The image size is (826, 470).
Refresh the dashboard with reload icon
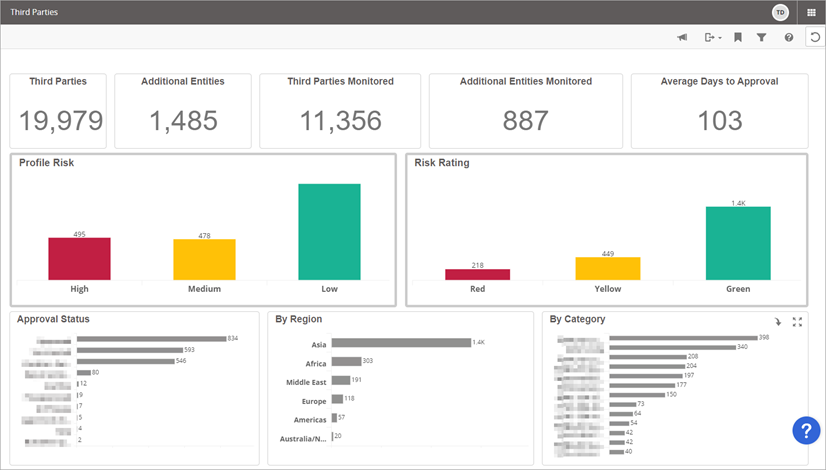(x=815, y=38)
